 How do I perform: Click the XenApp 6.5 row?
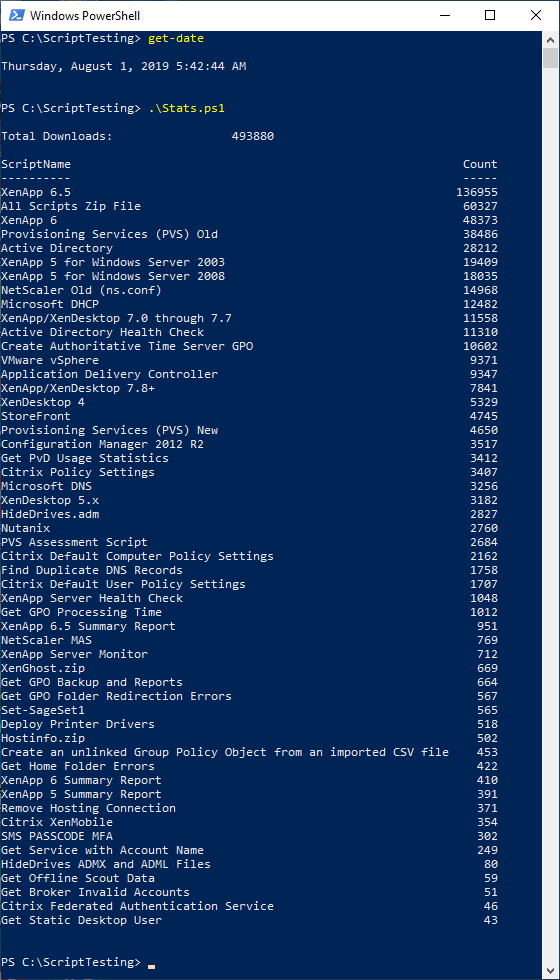coord(249,192)
